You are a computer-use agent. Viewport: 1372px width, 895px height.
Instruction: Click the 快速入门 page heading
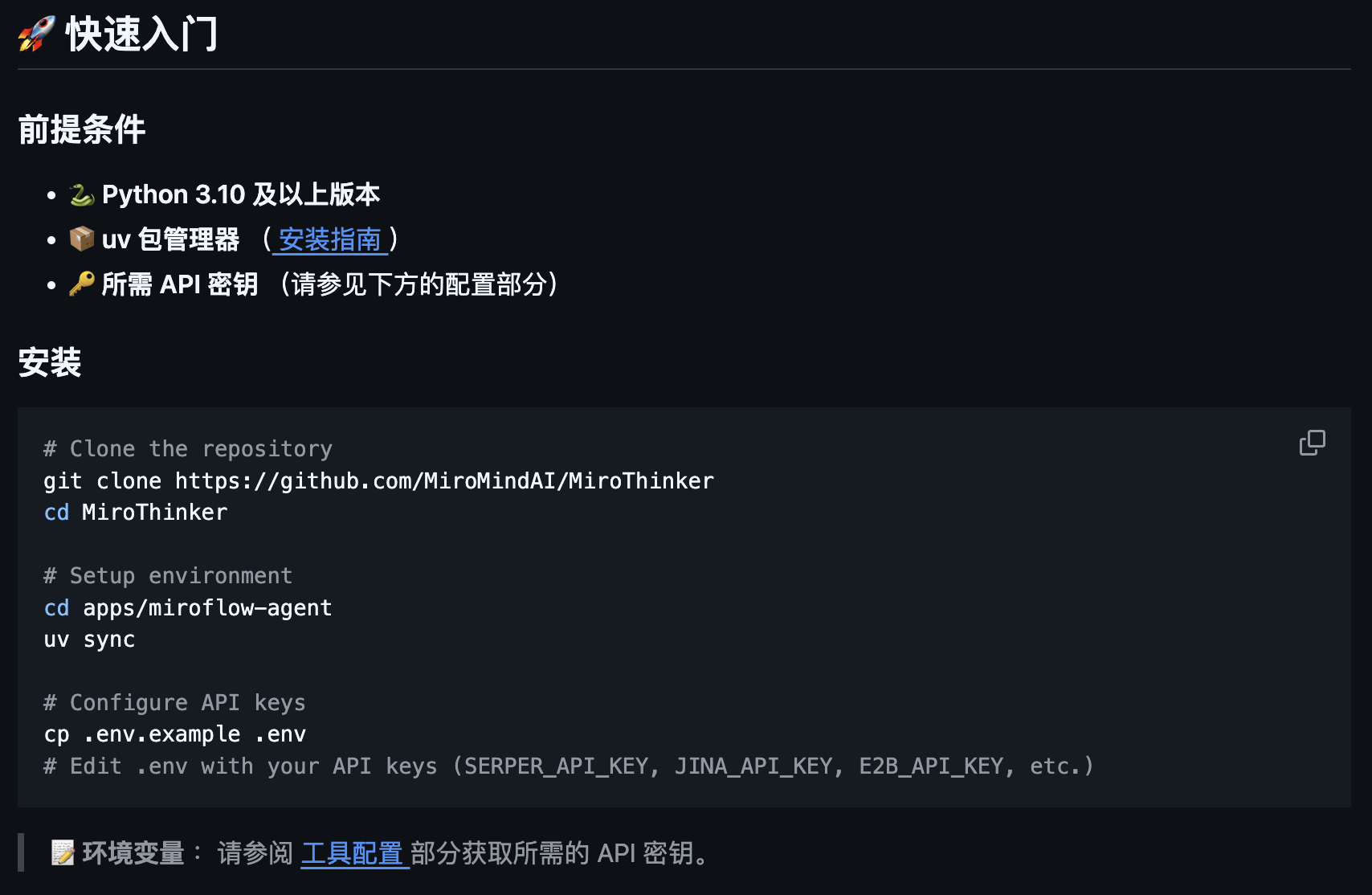(141, 34)
